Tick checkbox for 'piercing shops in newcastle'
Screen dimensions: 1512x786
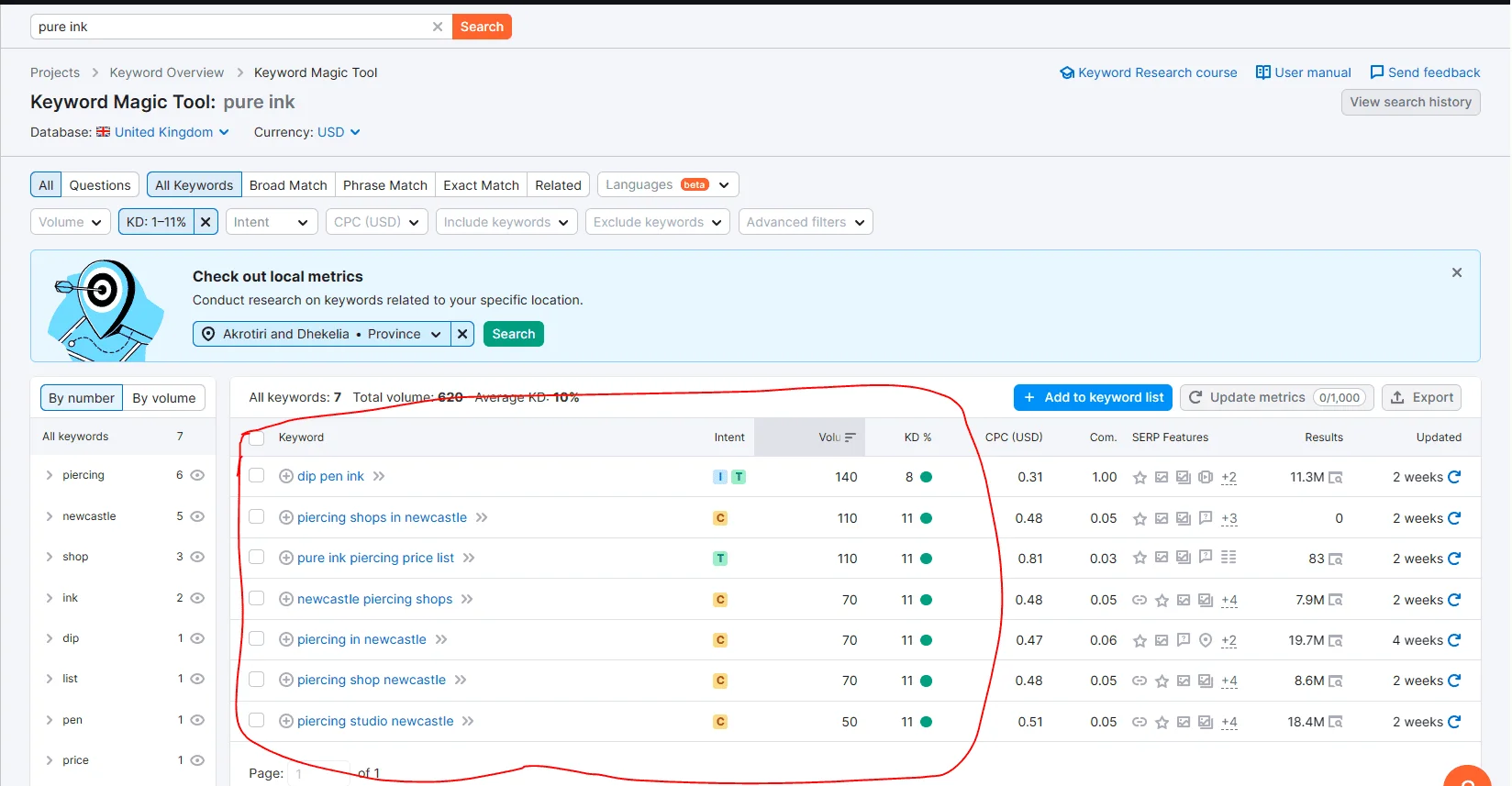[257, 517]
